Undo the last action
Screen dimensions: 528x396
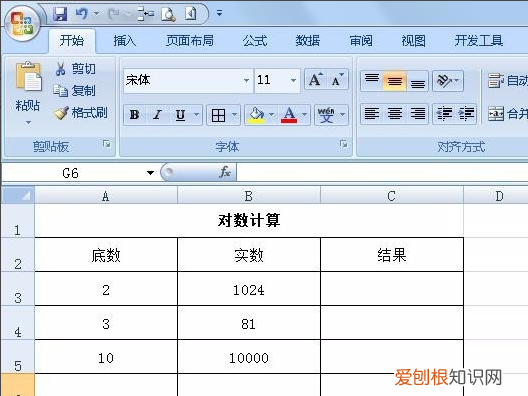pyautogui.click(x=81, y=14)
